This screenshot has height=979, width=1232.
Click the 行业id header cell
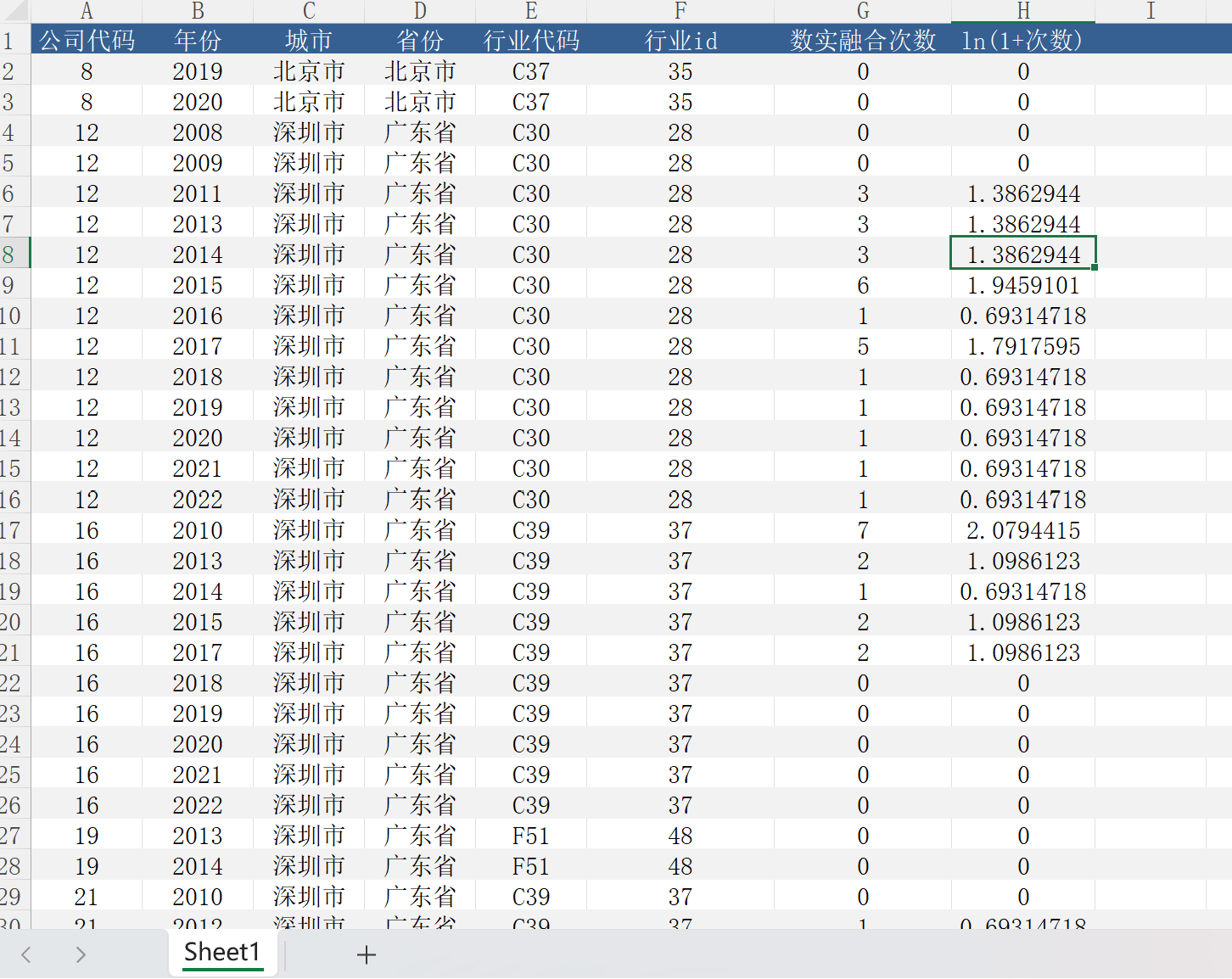(x=680, y=41)
